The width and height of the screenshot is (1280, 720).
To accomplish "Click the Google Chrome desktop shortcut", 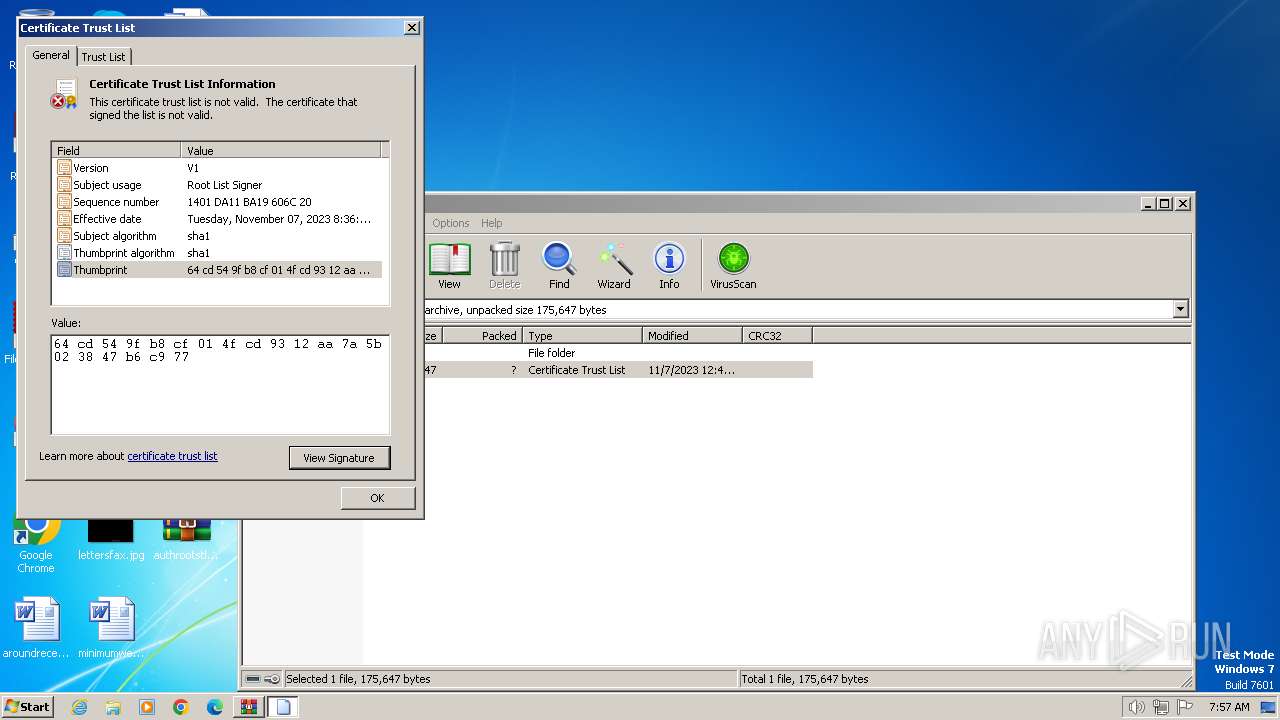I will coord(36,545).
